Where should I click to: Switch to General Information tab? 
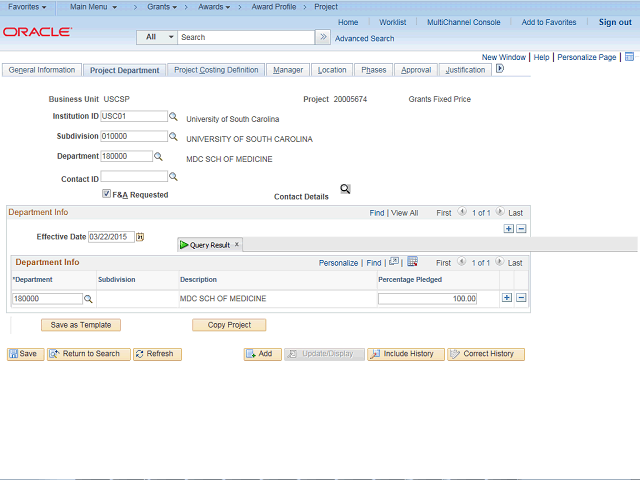coord(42,70)
